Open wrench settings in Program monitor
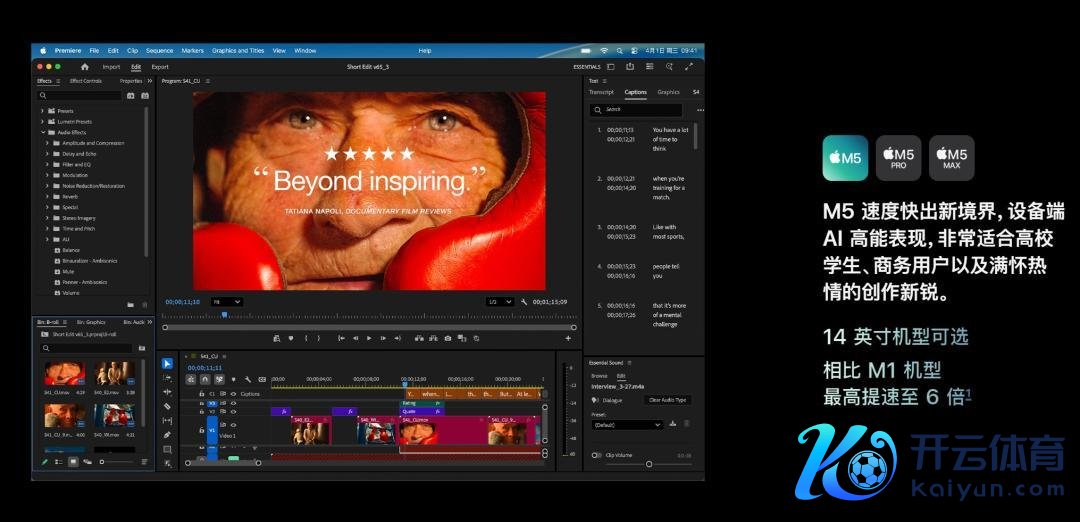The width and height of the screenshot is (1080, 522). pos(524,301)
